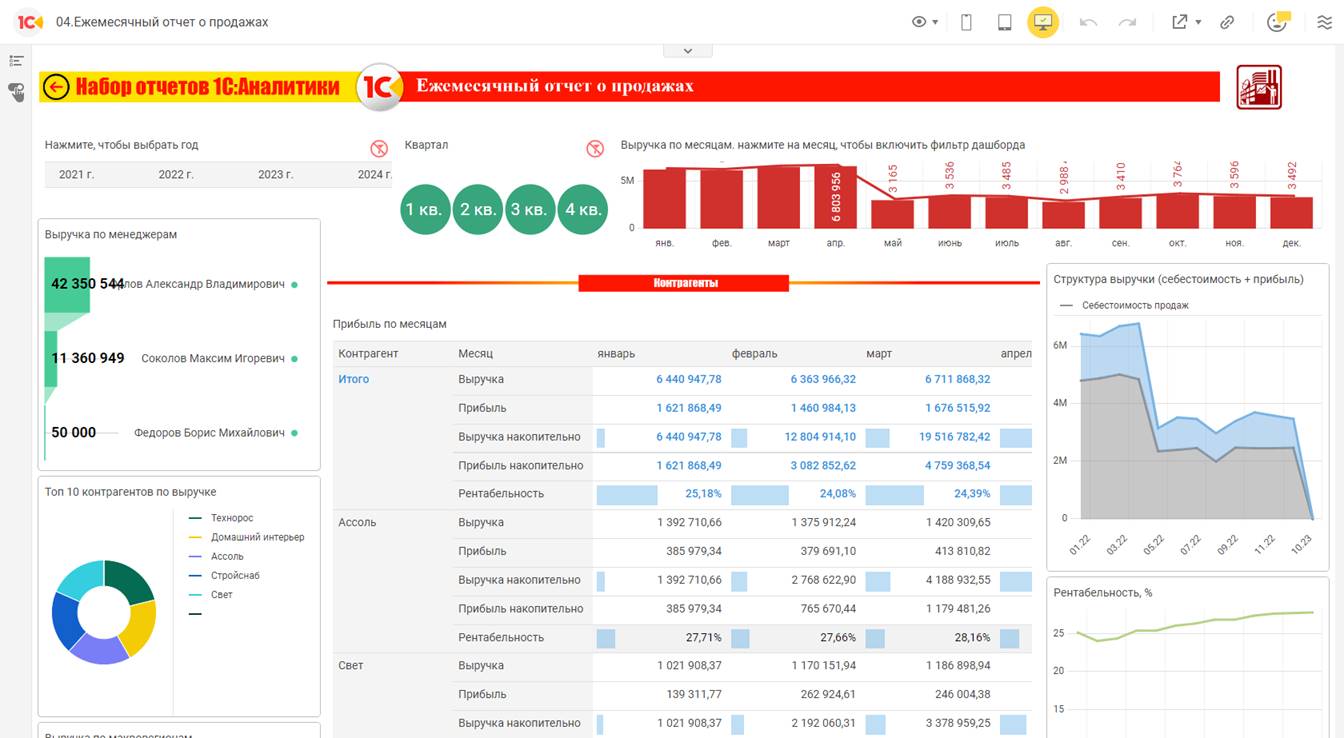Switch to tablet layout preview
The image size is (1344, 738).
[x=1005, y=22]
